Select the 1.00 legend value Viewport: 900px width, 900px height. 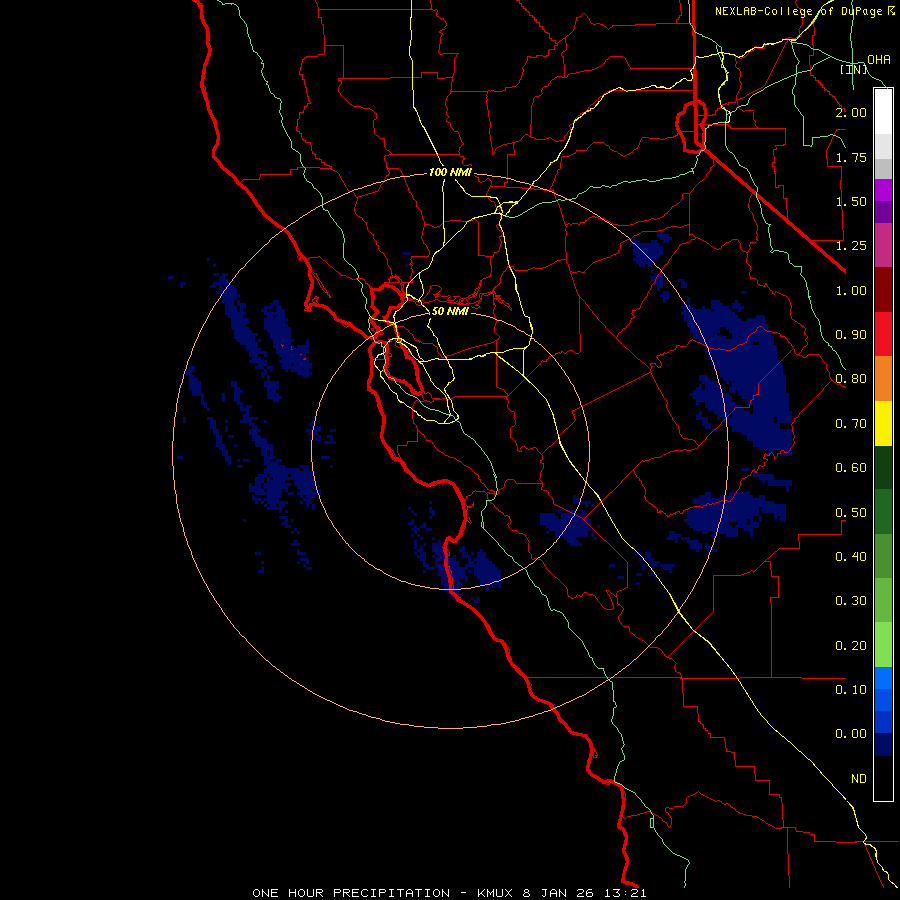coord(851,290)
